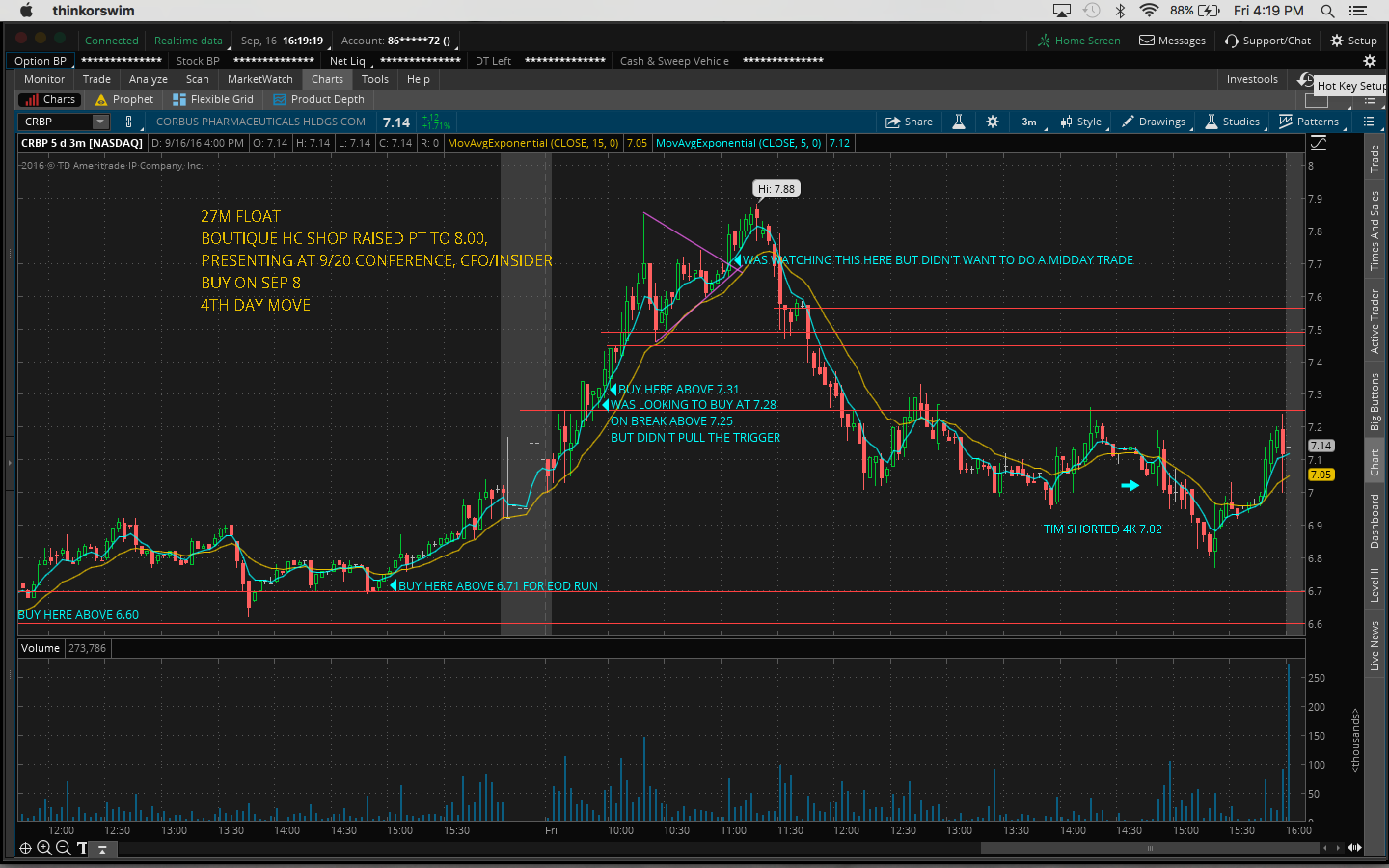The height and width of the screenshot is (868, 1389).
Task: Switch to the Analyze tab
Action: 149,79
